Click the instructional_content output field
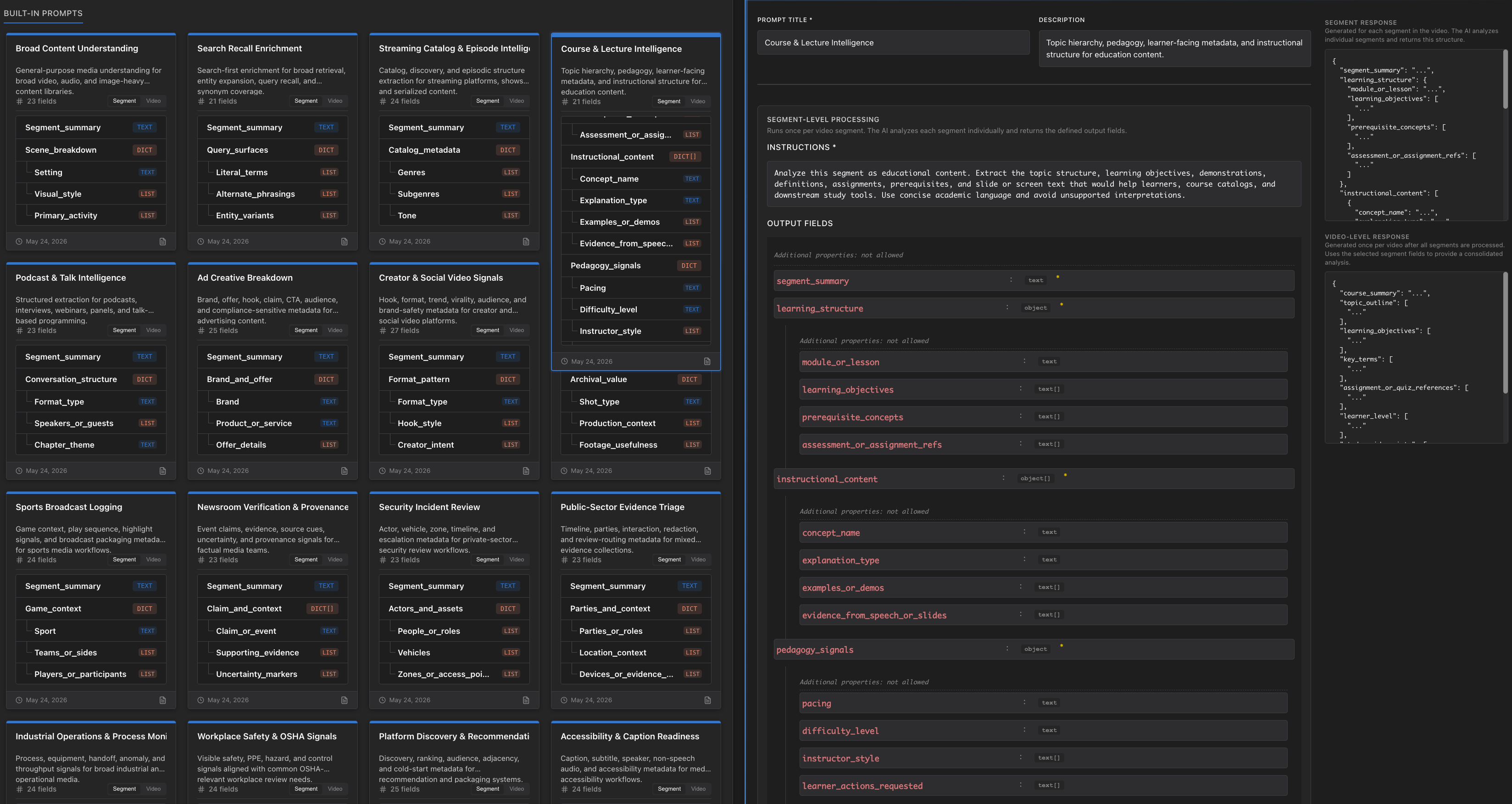 (1034, 479)
